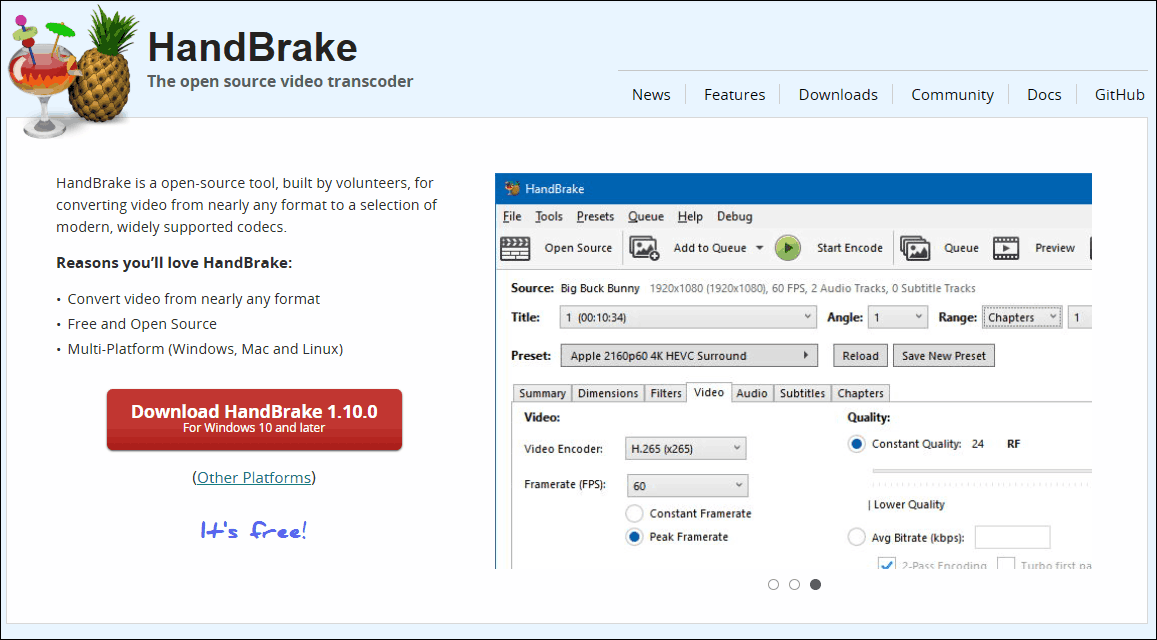Select the Peak Framerate radio button
The width and height of the screenshot is (1157, 640).
click(634, 537)
